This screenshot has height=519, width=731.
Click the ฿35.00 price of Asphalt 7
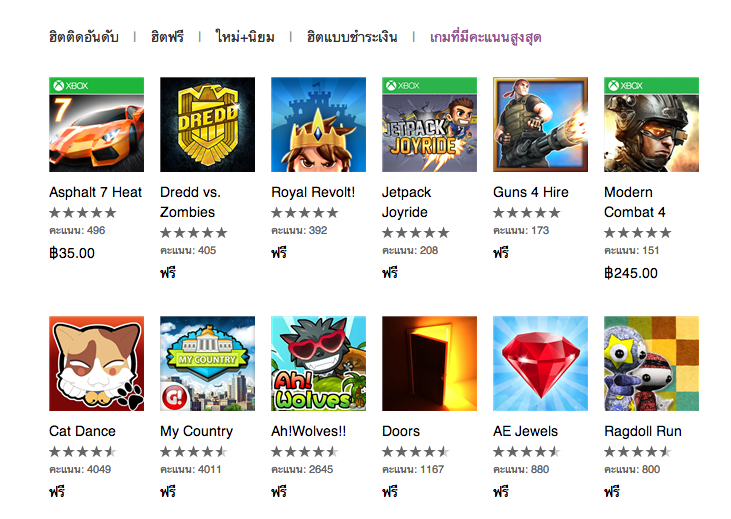[x=72, y=253]
